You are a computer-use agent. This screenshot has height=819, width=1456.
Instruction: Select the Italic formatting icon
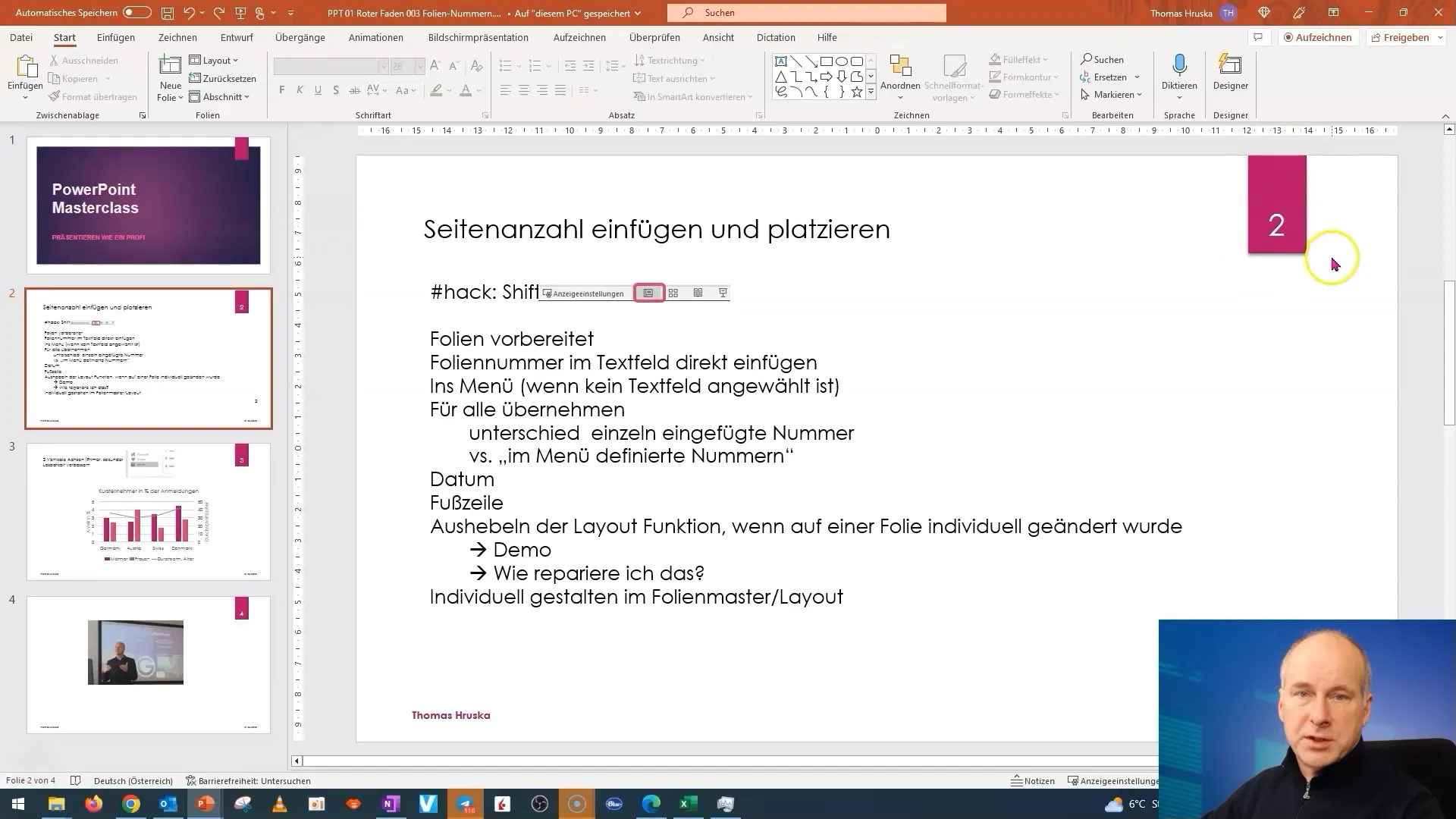pos(300,91)
